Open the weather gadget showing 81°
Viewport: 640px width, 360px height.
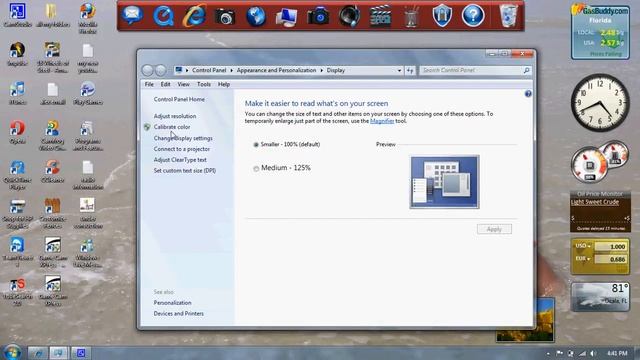click(x=600, y=296)
